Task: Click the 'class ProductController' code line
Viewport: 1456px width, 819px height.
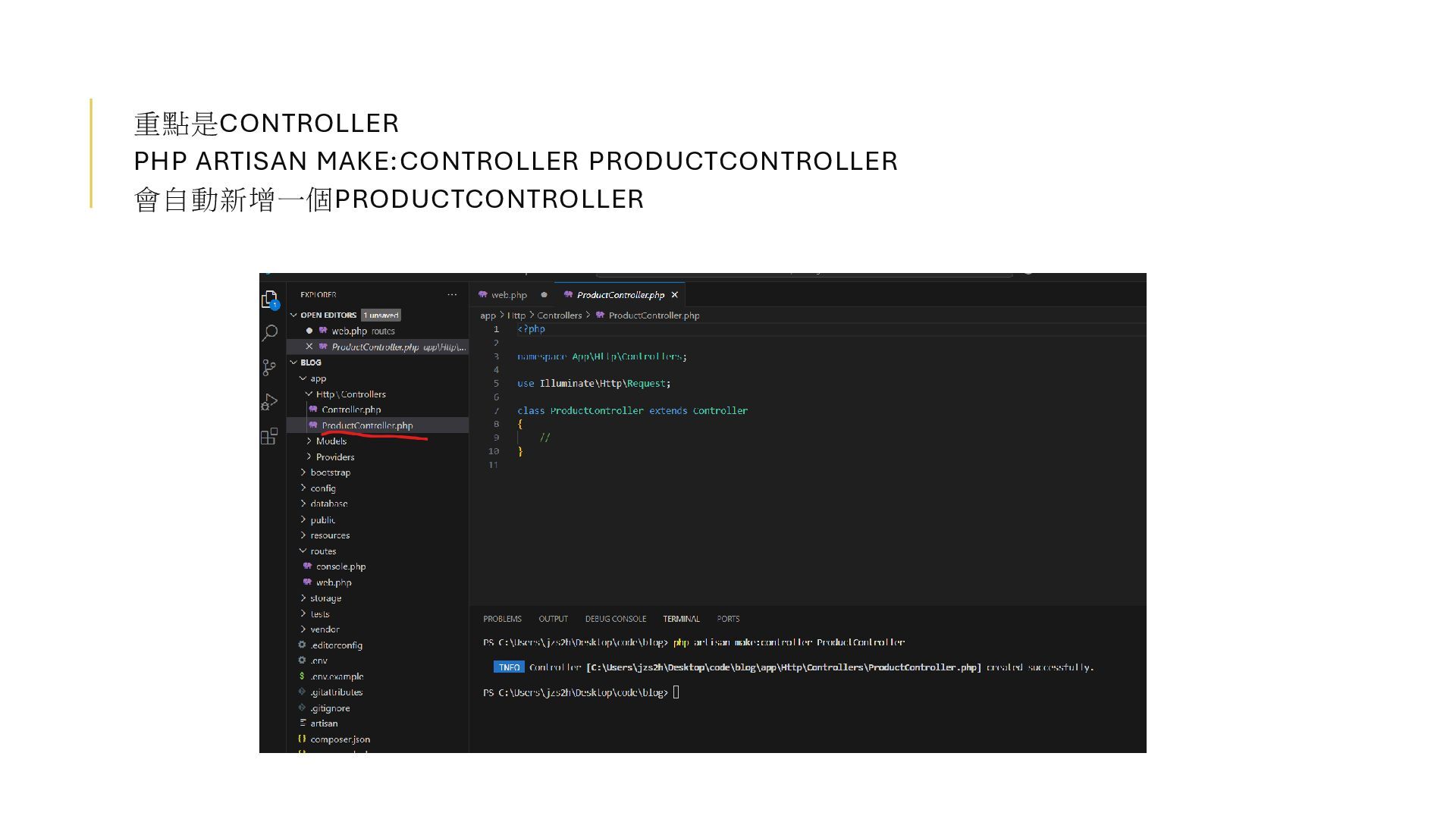Action: [632, 411]
